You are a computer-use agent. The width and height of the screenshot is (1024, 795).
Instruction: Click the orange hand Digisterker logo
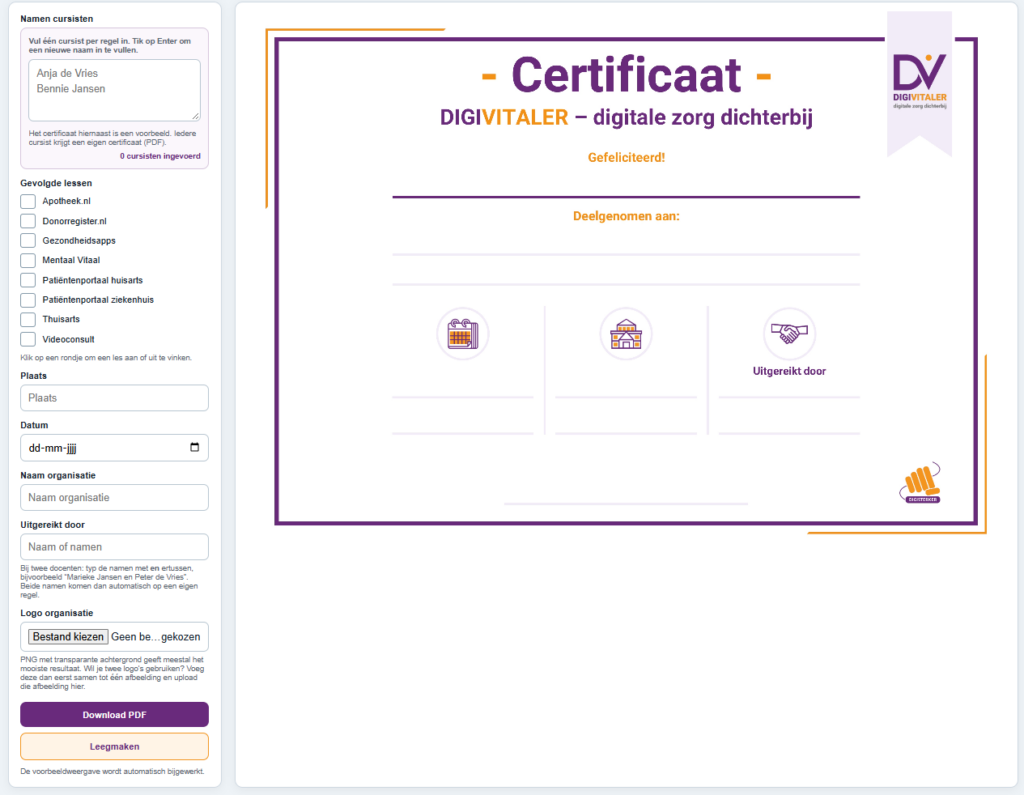tap(920, 483)
